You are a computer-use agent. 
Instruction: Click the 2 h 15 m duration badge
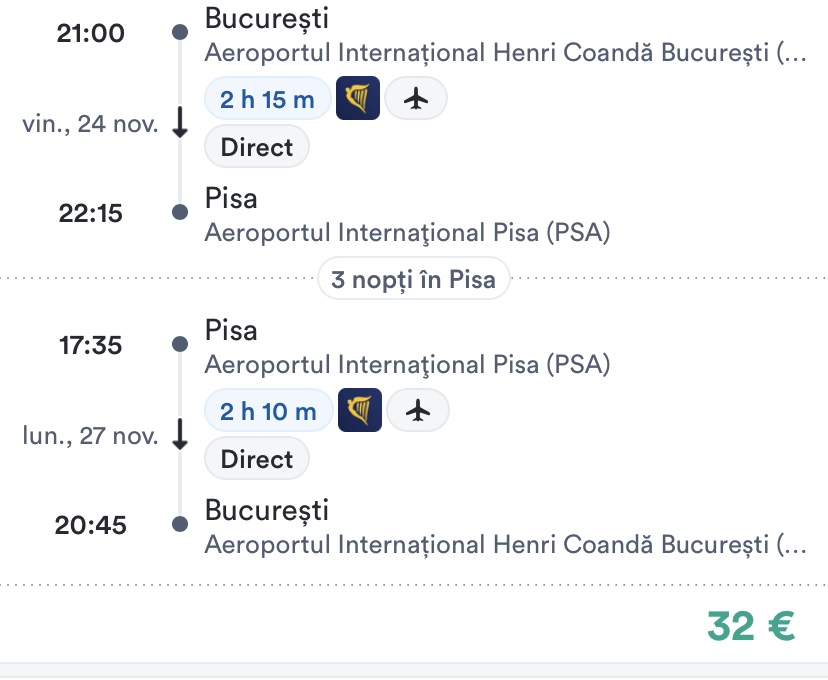267,99
